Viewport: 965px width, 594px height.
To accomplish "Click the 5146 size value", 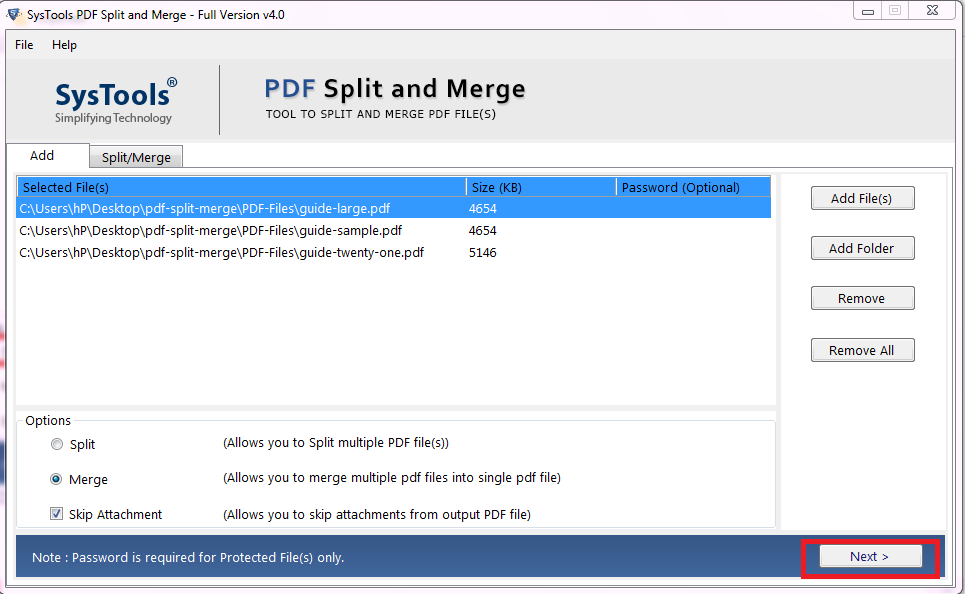I will coord(482,252).
